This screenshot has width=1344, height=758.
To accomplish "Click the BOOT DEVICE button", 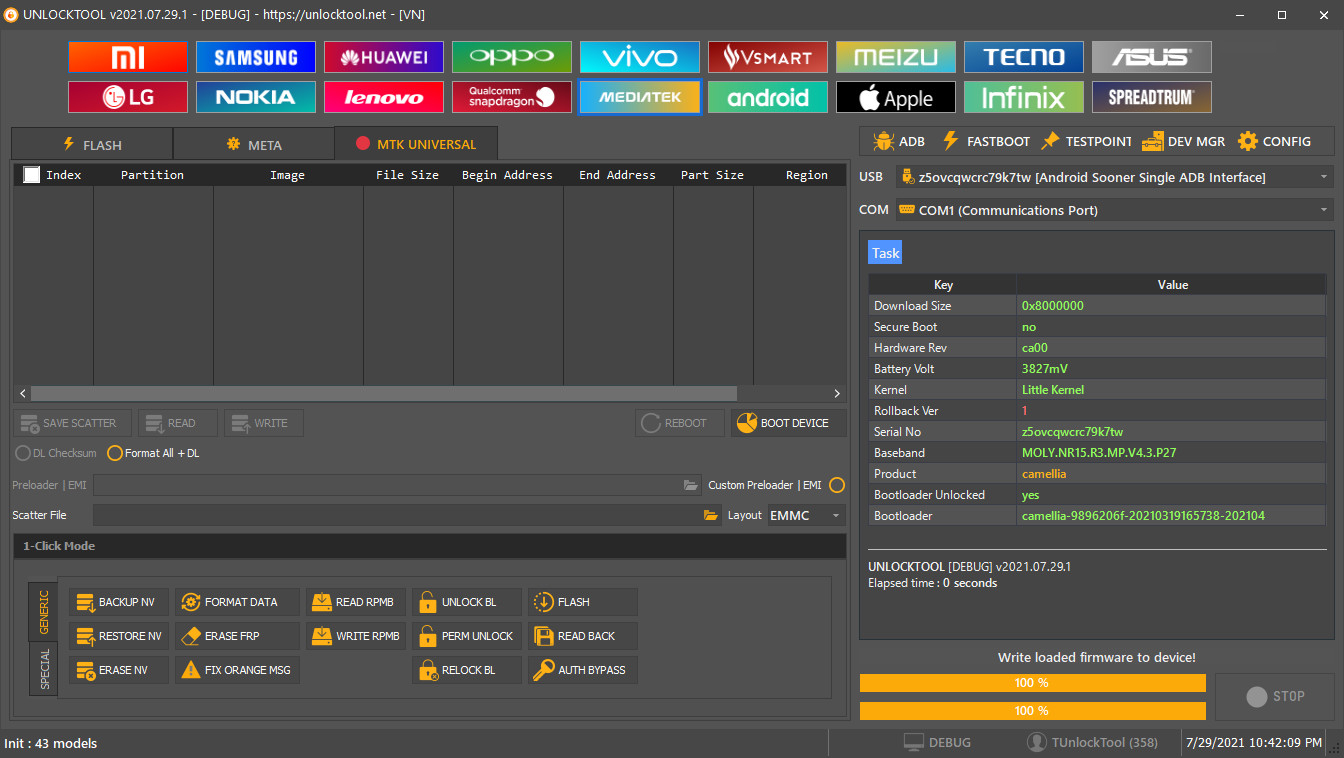I will tap(788, 423).
